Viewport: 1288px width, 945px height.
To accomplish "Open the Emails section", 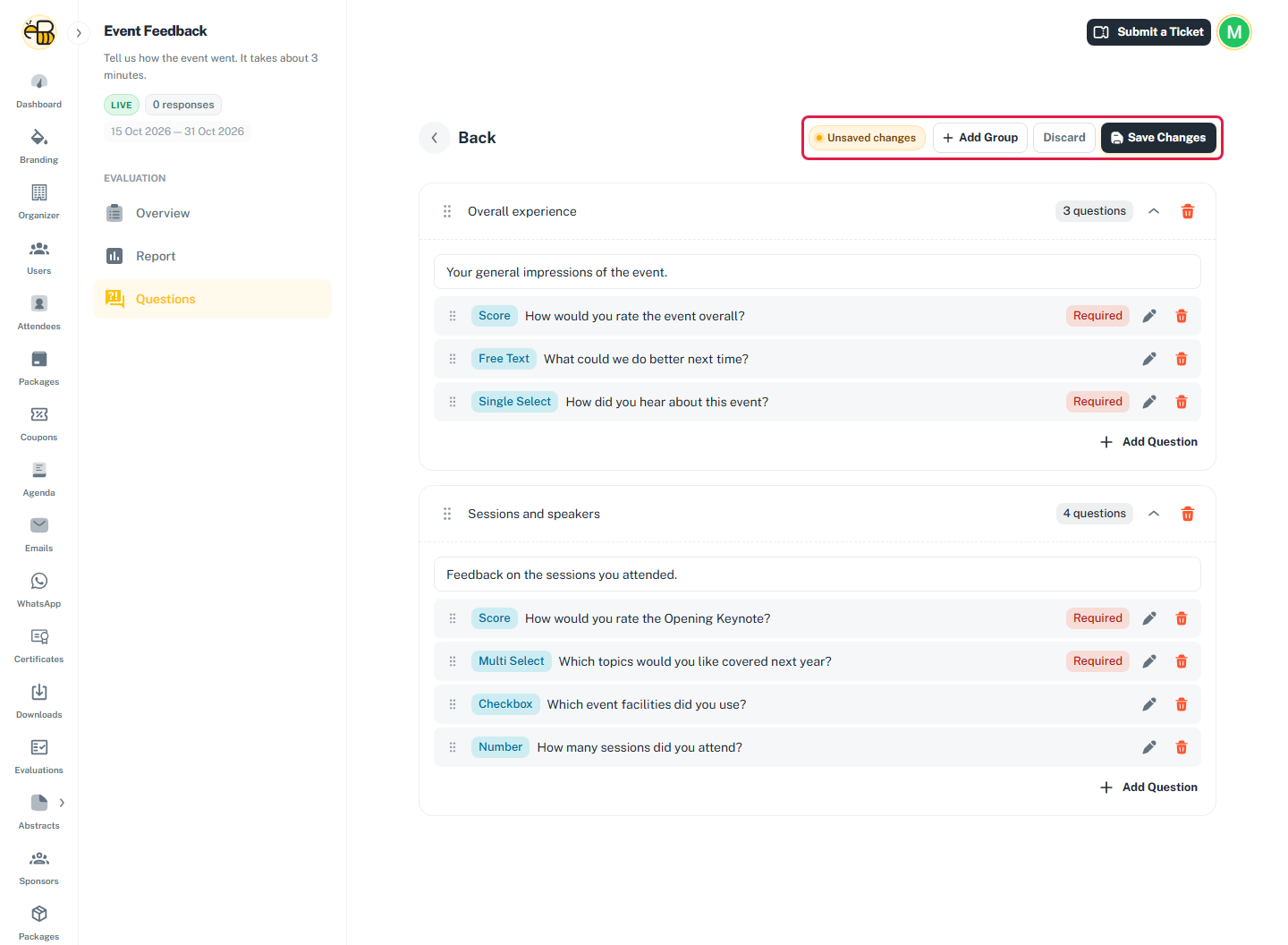I will (39, 535).
